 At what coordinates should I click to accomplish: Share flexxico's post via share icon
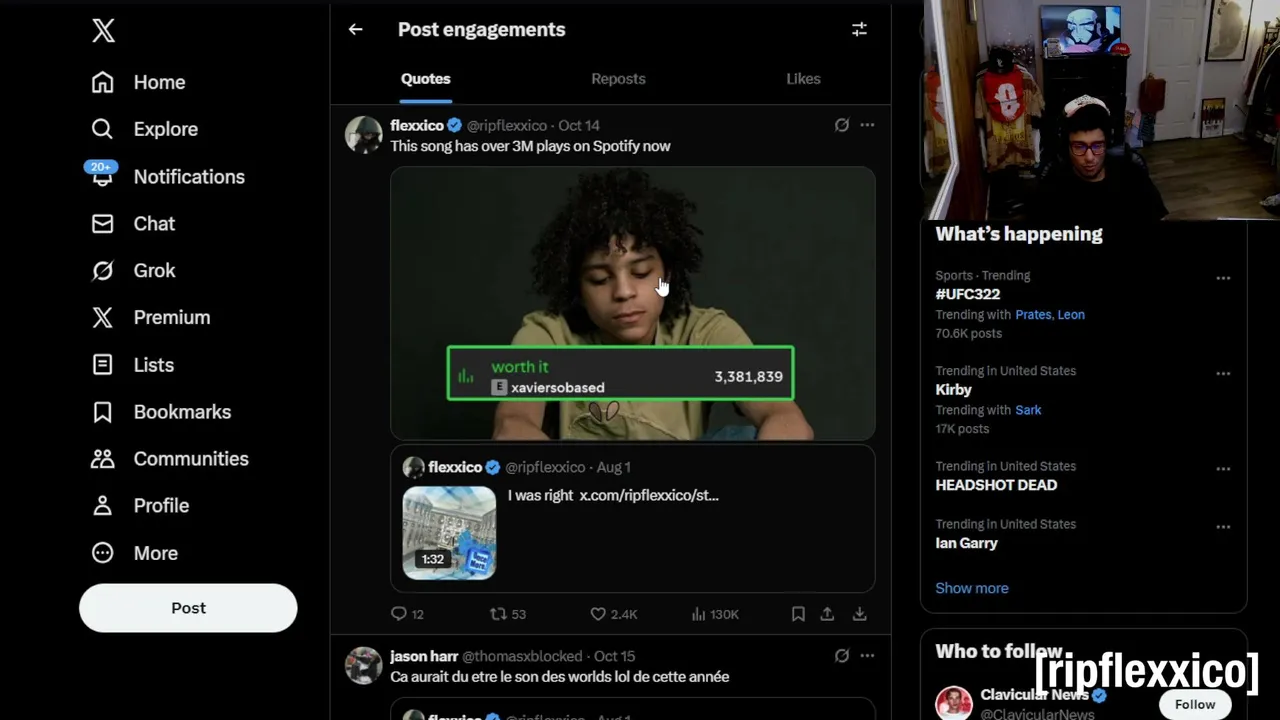click(827, 614)
